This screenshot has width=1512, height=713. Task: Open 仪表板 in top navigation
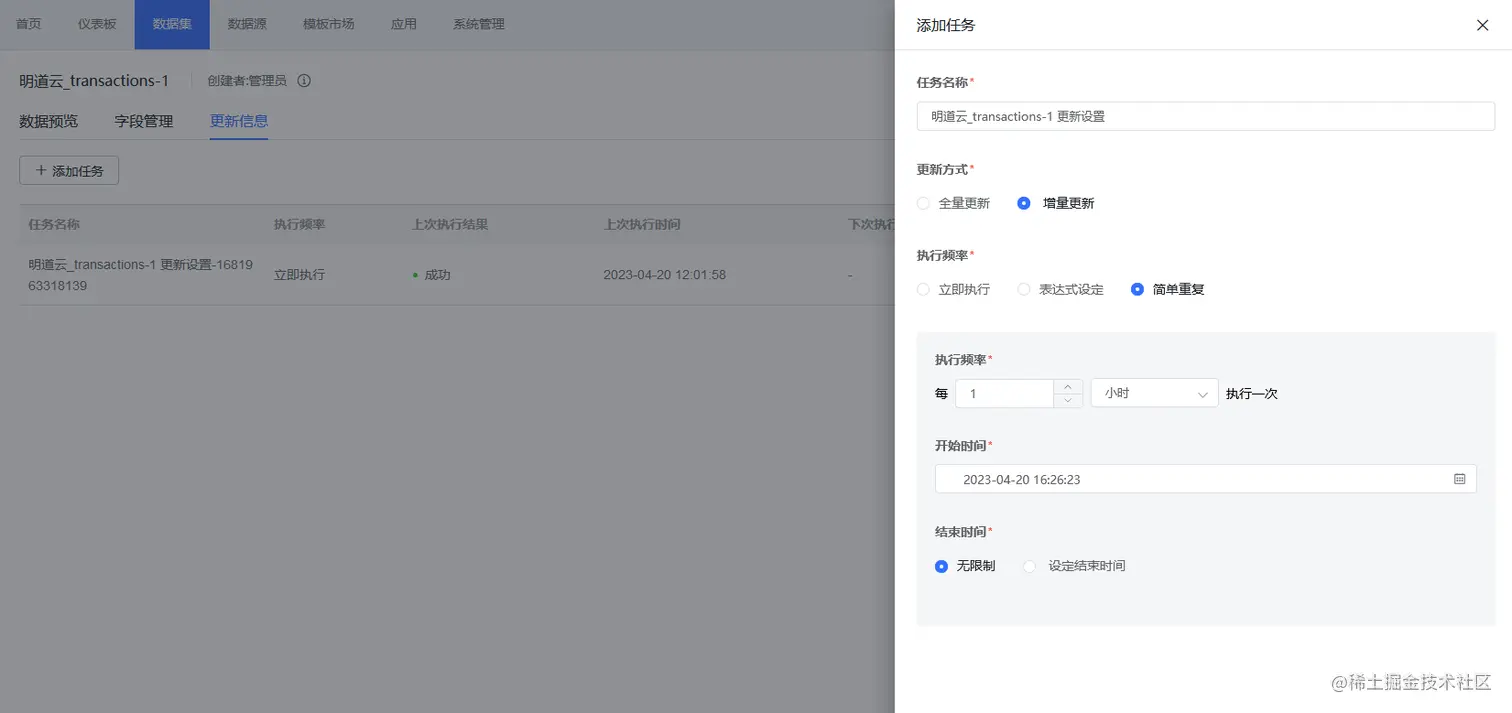pyautogui.click(x=97, y=24)
